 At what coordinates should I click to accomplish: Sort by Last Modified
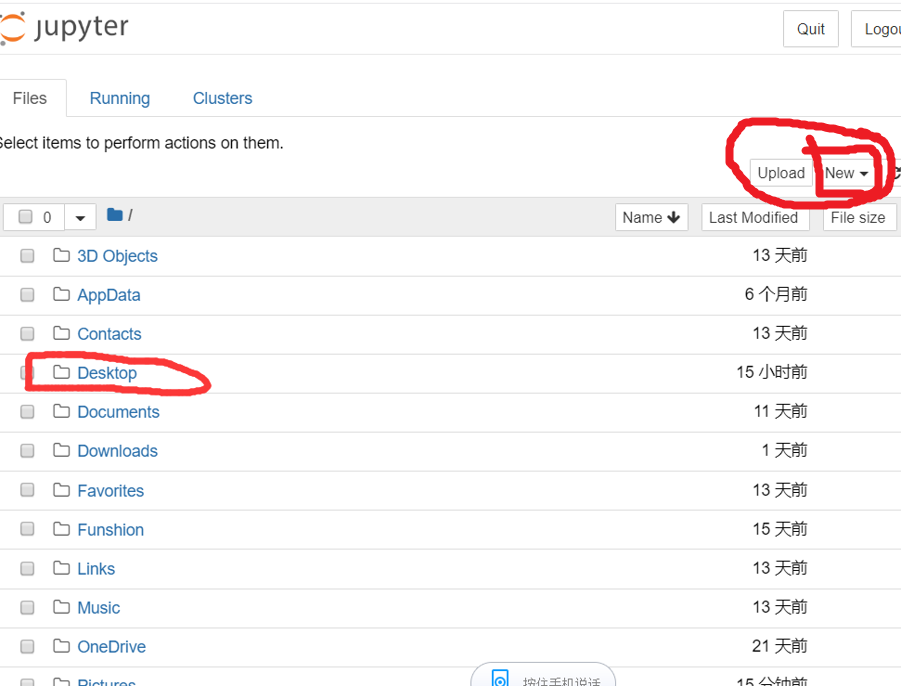(x=755, y=217)
